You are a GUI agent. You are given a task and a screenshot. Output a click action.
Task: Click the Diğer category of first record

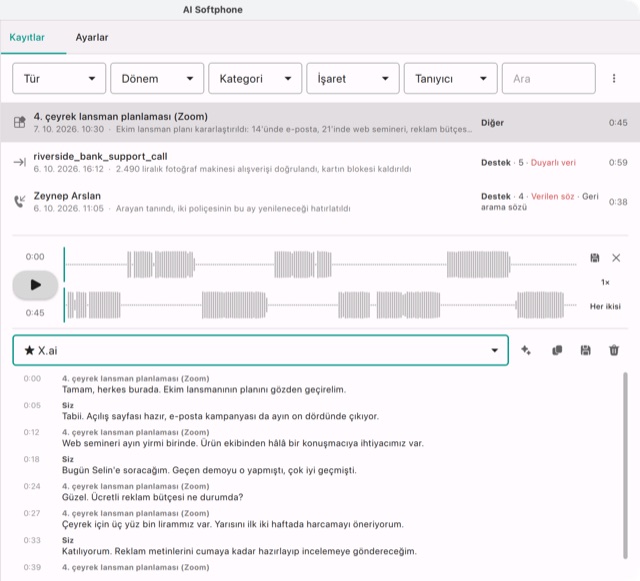tap(492, 123)
